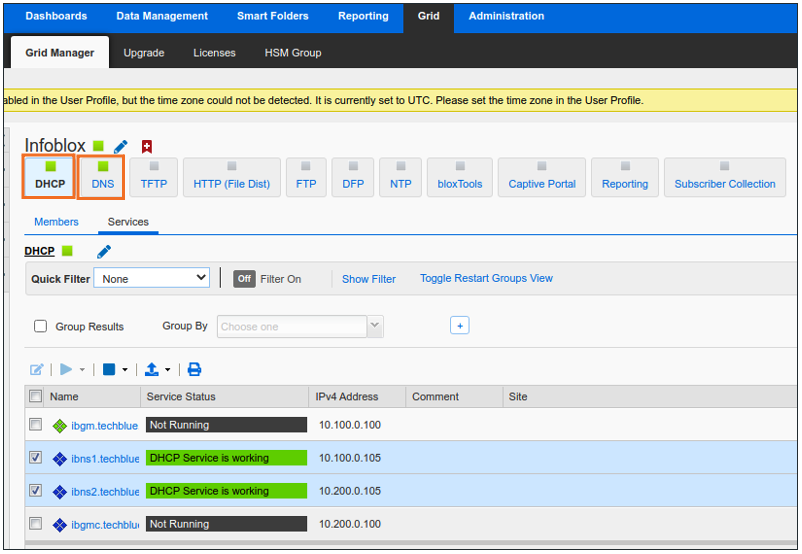Click the plus button beside Group By
802x554 pixels.
(459, 326)
